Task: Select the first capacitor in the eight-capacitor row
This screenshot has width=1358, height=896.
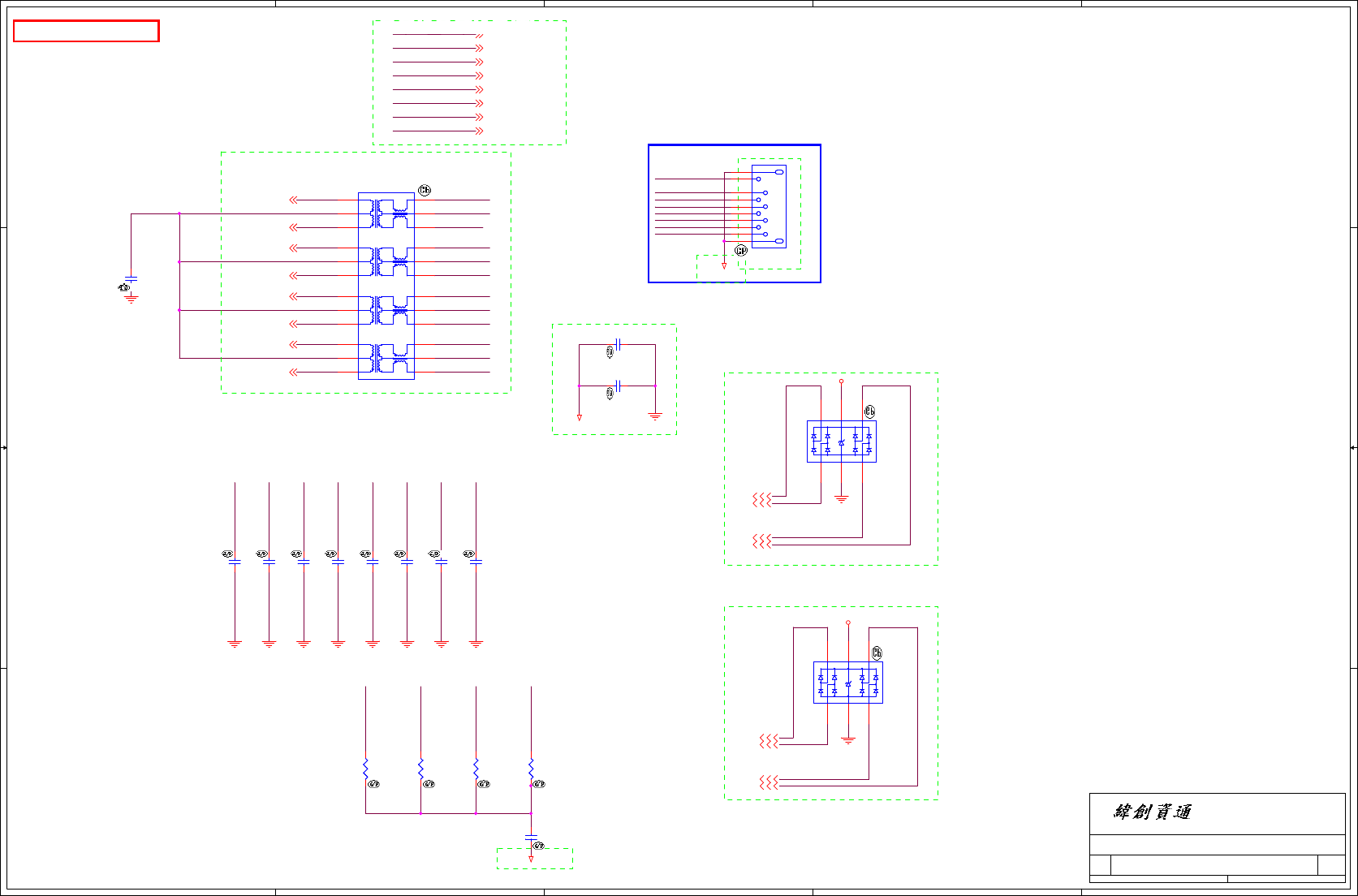Action: pos(235,562)
